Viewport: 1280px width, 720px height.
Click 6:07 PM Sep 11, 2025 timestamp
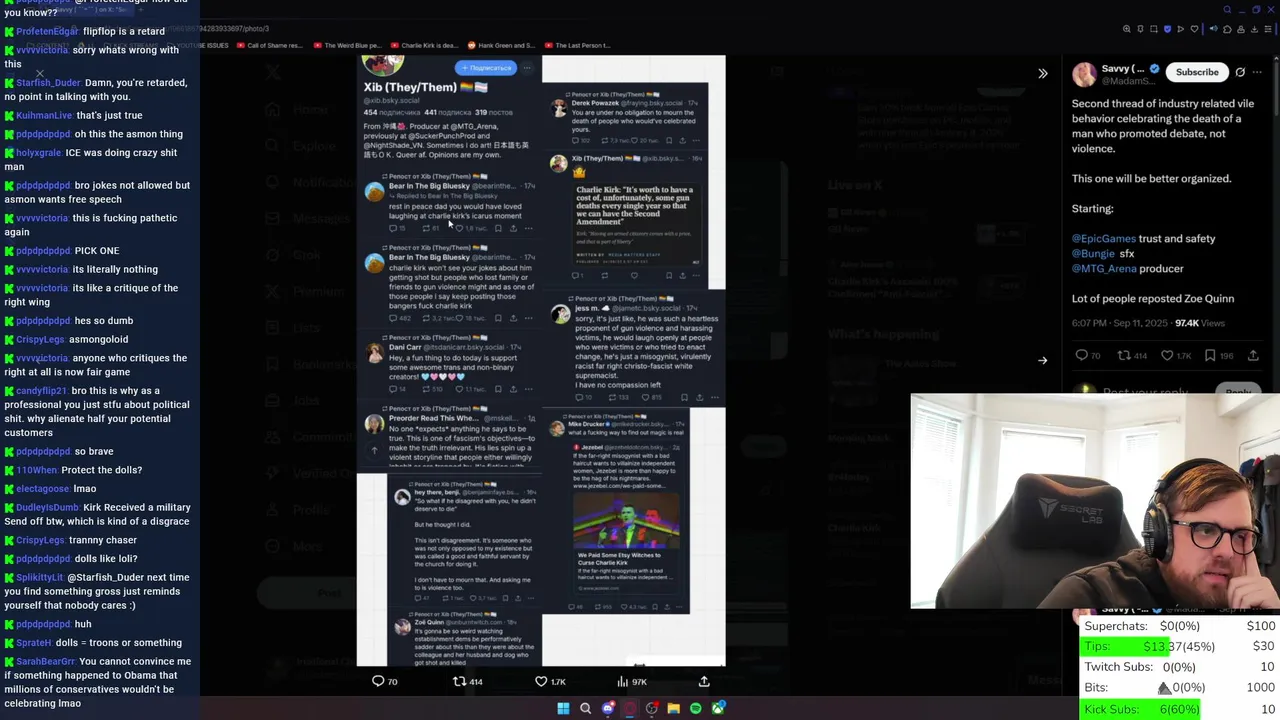(1120, 323)
